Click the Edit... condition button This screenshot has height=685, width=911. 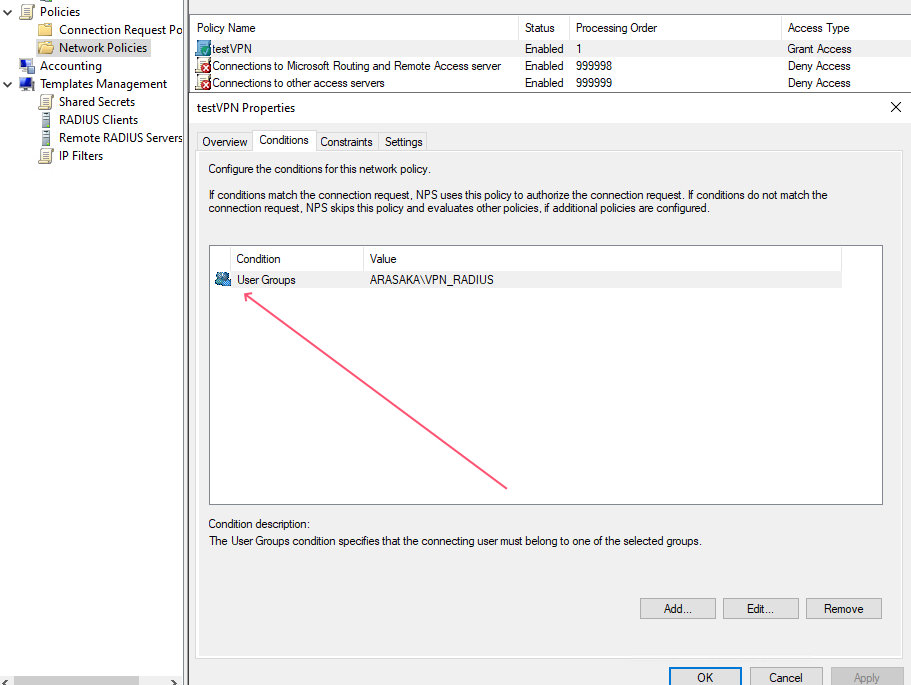(760, 608)
